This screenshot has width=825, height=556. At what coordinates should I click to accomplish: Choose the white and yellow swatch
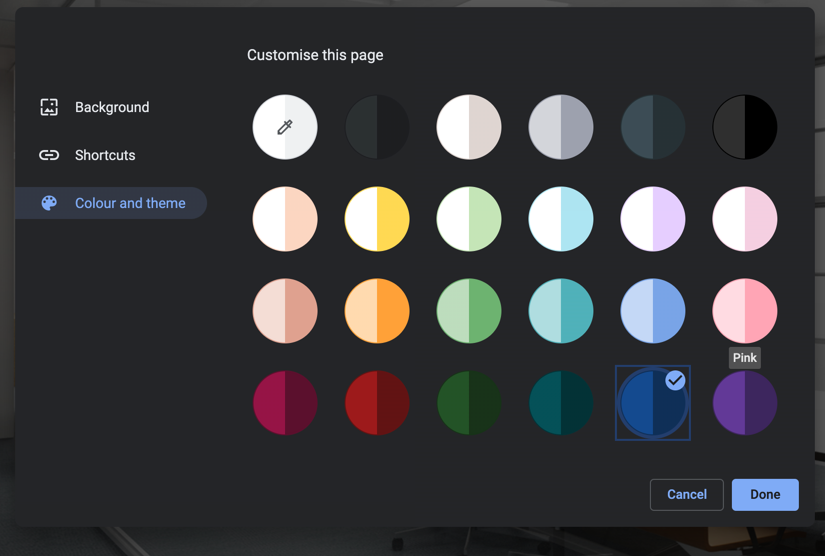(x=377, y=219)
